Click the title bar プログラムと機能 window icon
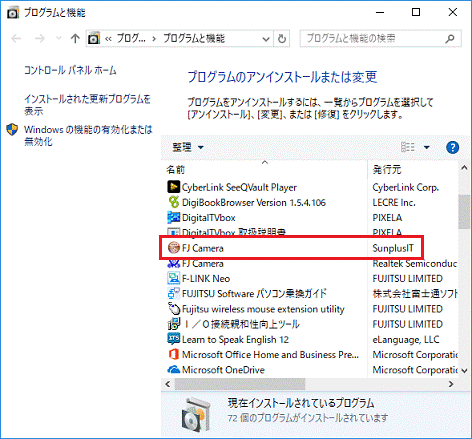The height and width of the screenshot is (439, 472). point(13,13)
